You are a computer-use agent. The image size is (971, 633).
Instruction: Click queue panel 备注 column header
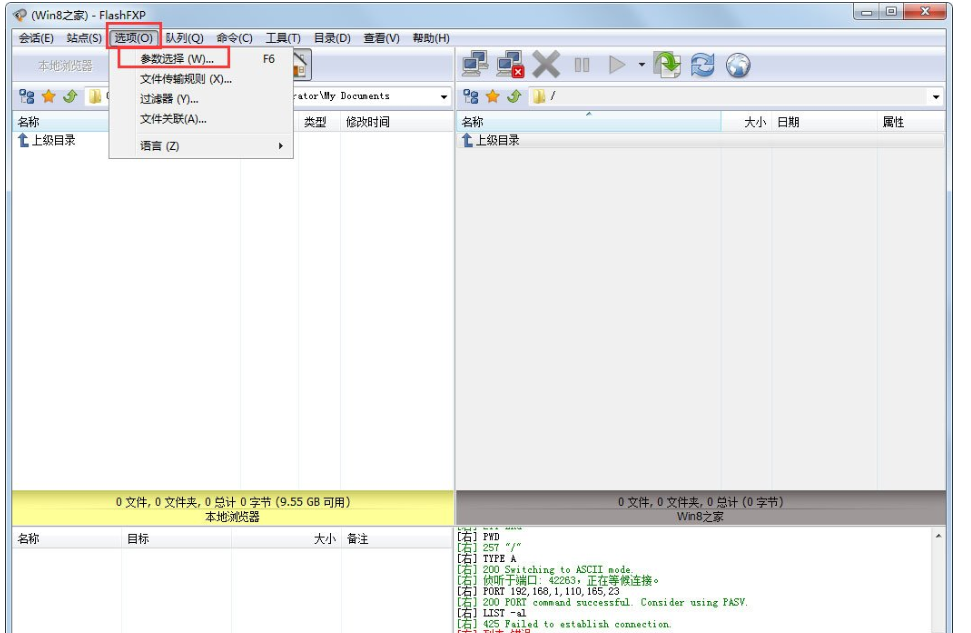point(396,539)
